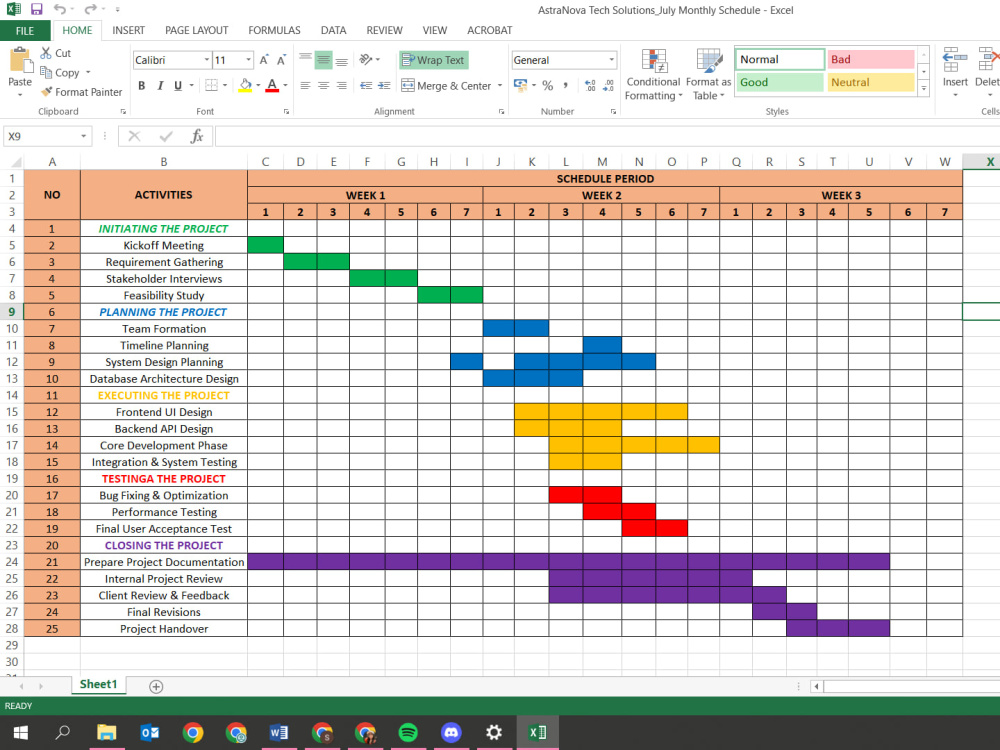
Task: Select column X header
Action: [981, 162]
